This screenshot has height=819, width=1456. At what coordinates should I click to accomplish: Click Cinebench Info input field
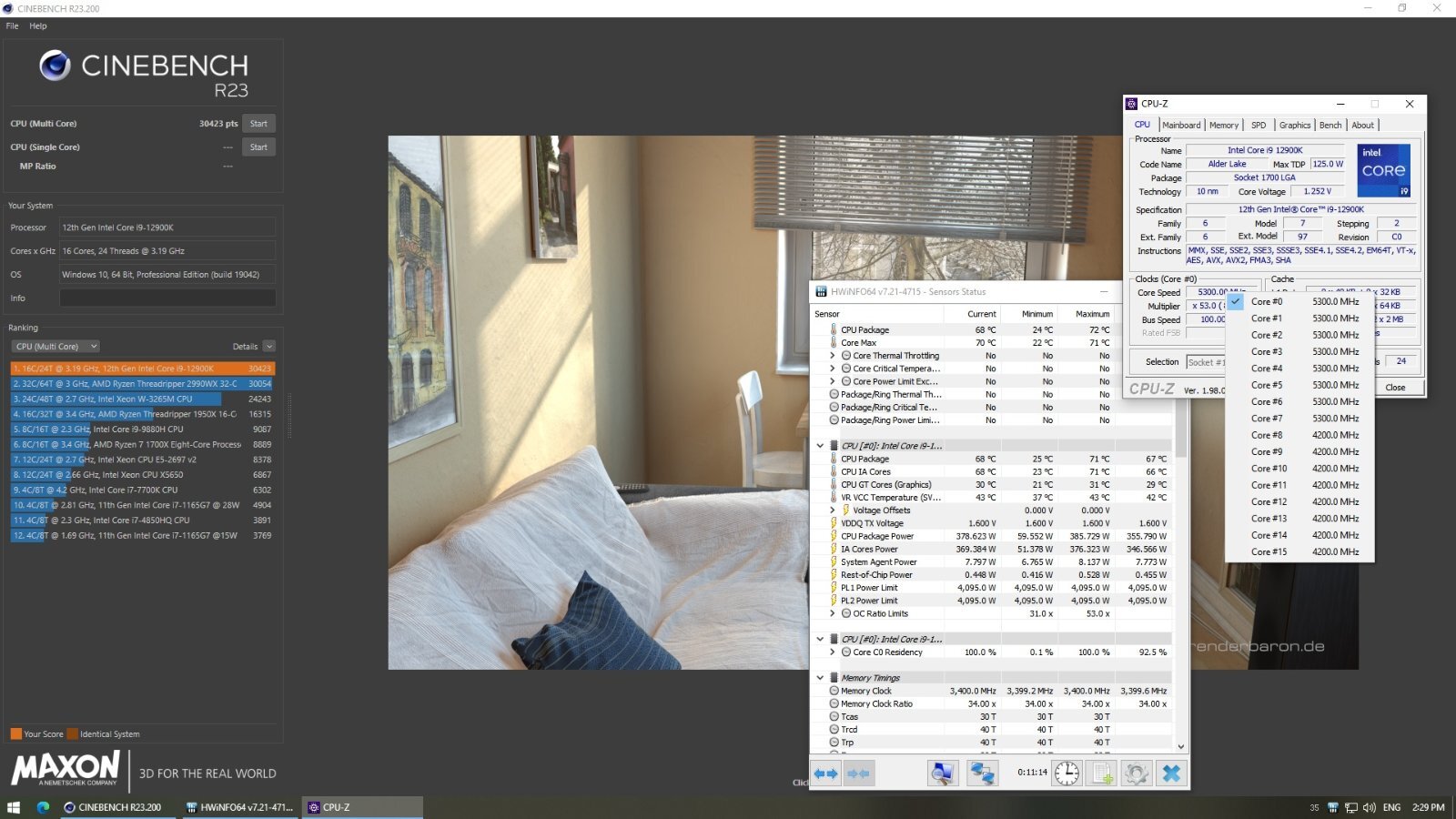point(167,298)
